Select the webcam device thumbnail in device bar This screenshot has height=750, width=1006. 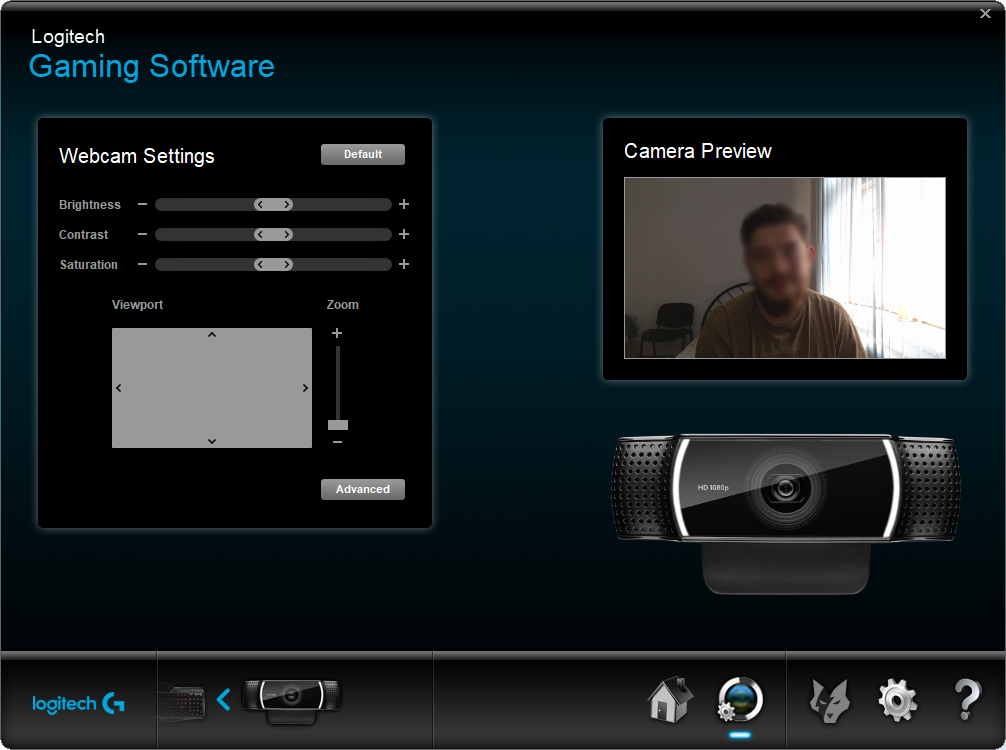pos(291,697)
